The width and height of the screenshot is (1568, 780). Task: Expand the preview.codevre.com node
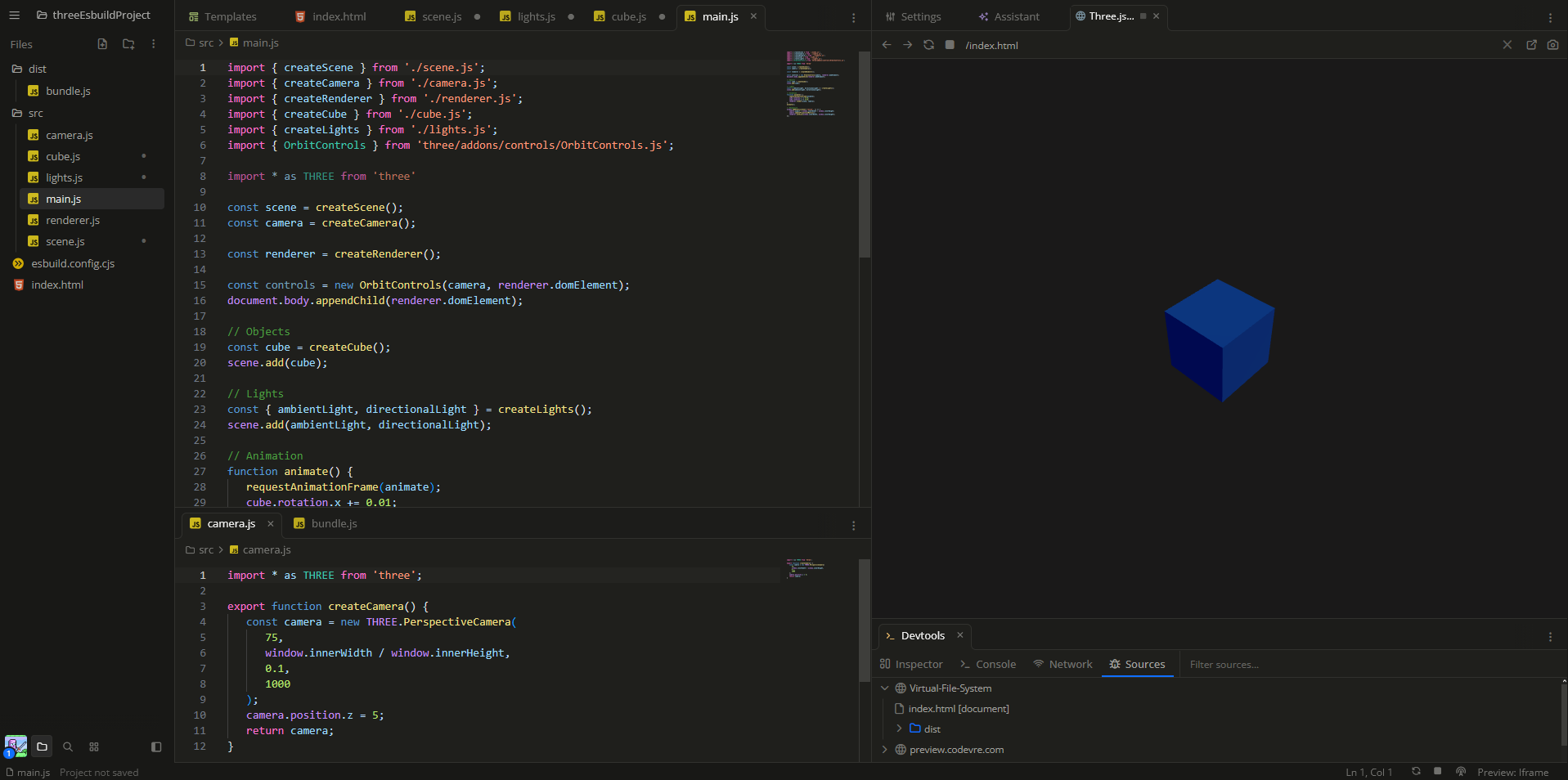coord(884,750)
